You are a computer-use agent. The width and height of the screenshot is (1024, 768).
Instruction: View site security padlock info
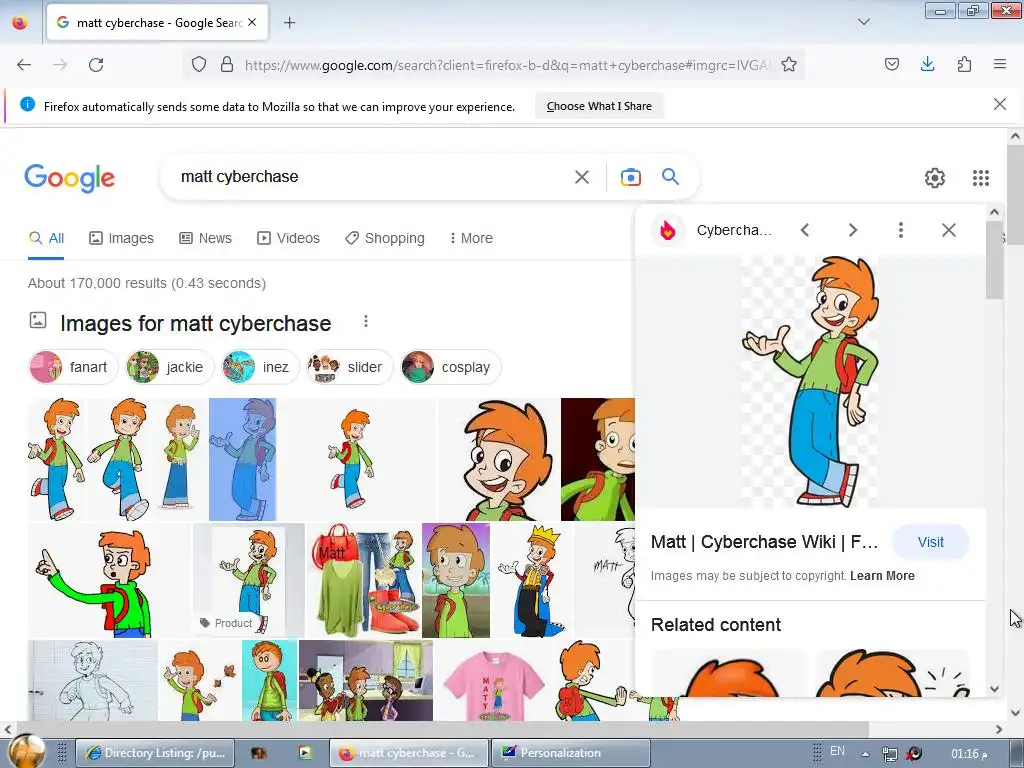(227, 64)
